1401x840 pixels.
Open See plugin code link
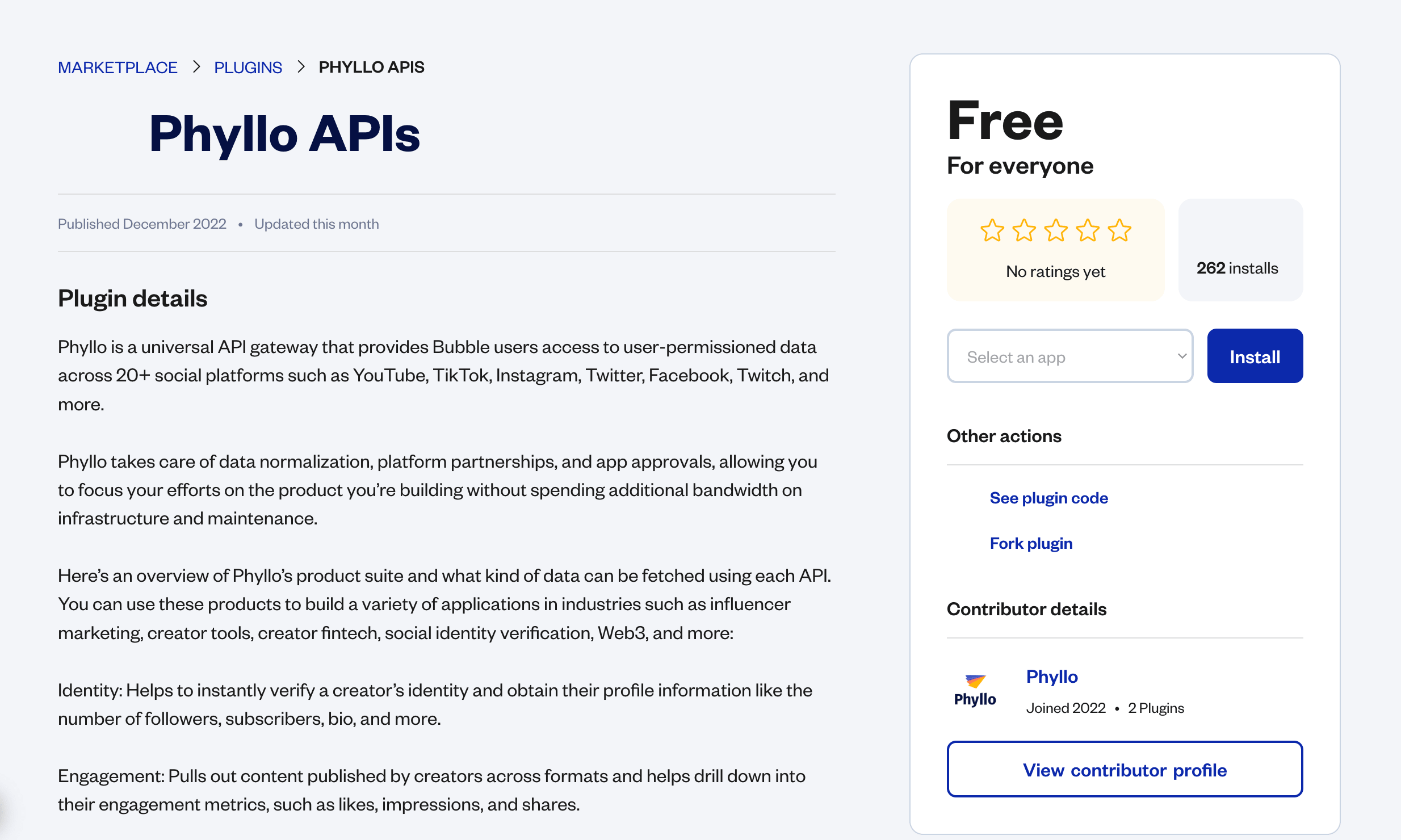1048,498
